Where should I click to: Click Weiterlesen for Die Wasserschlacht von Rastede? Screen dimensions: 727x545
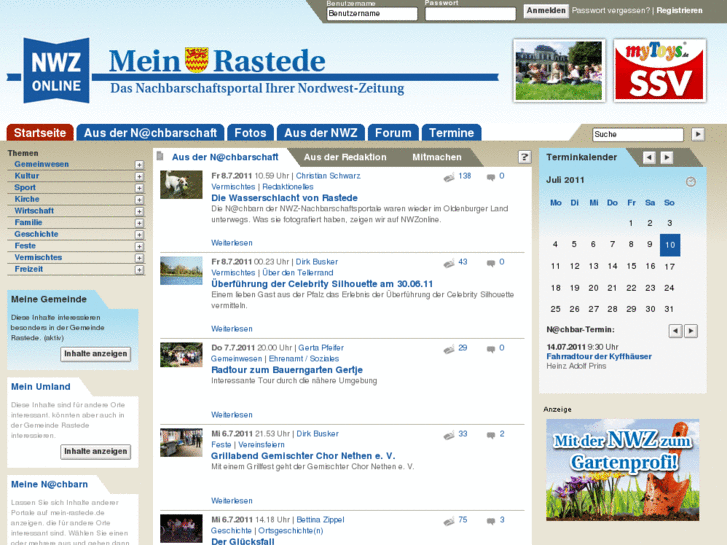coord(232,243)
